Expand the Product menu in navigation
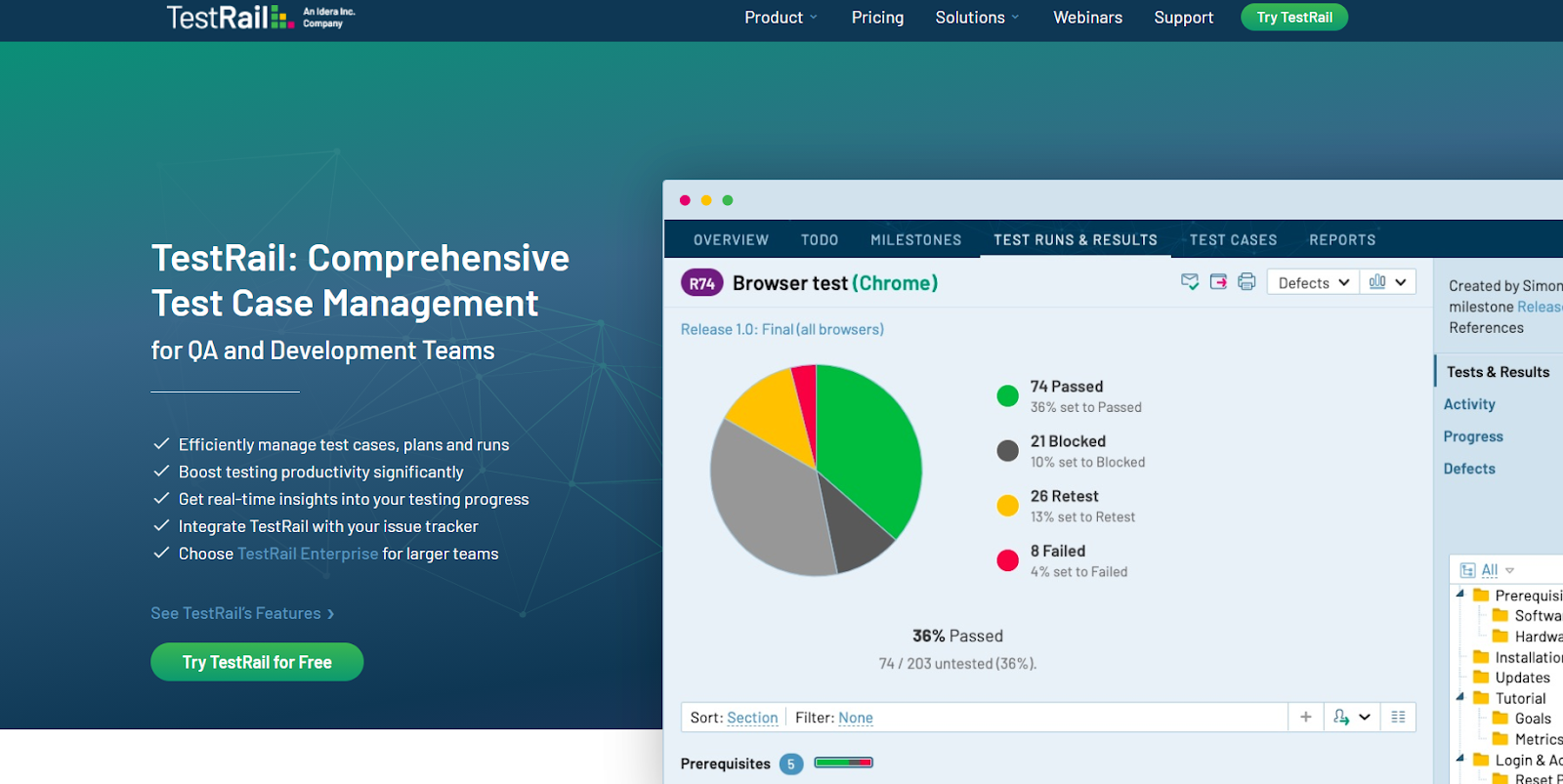This screenshot has height=784, width=1563. click(781, 18)
